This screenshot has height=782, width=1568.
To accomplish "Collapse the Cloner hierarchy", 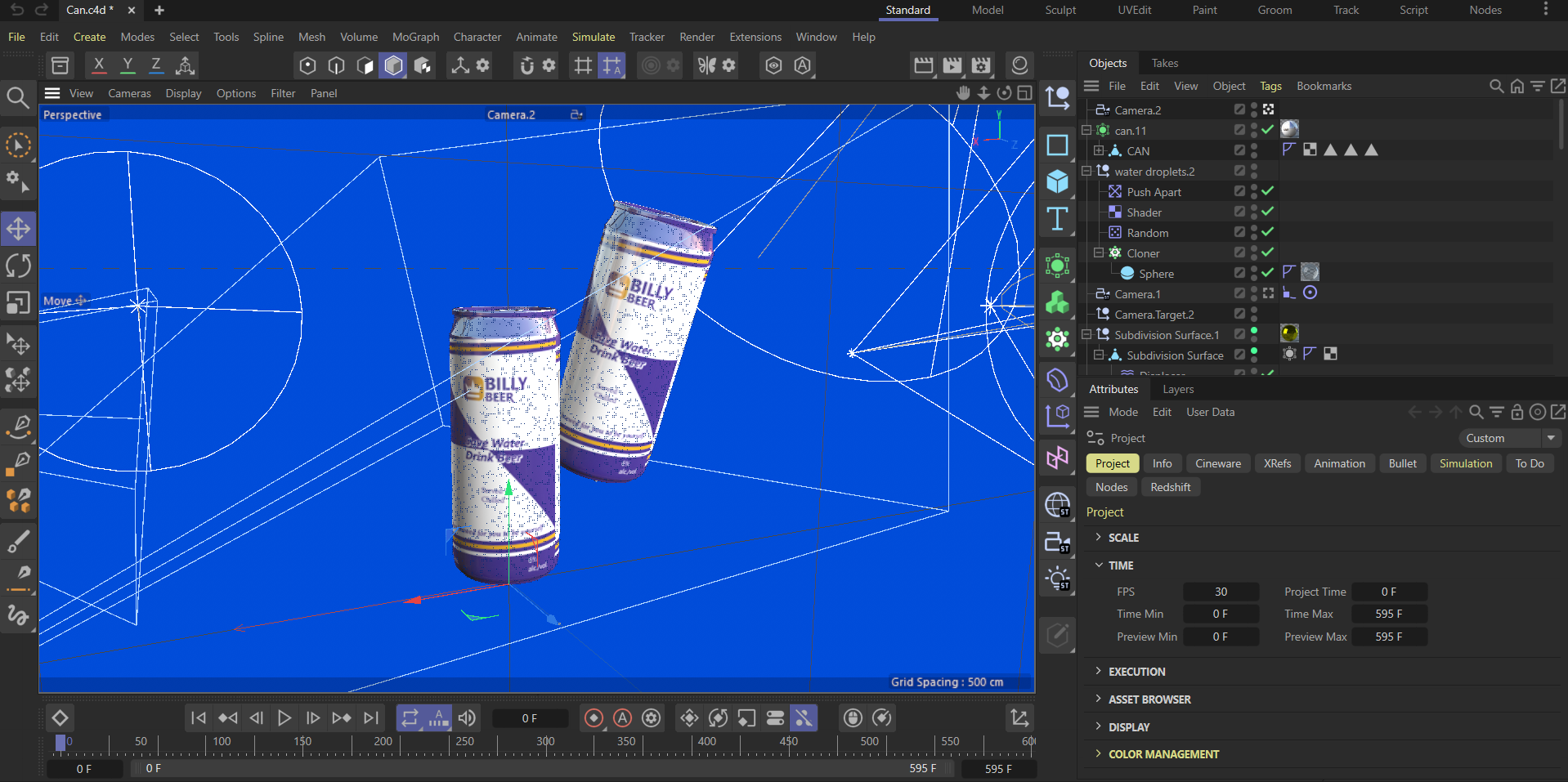I will tap(1099, 252).
